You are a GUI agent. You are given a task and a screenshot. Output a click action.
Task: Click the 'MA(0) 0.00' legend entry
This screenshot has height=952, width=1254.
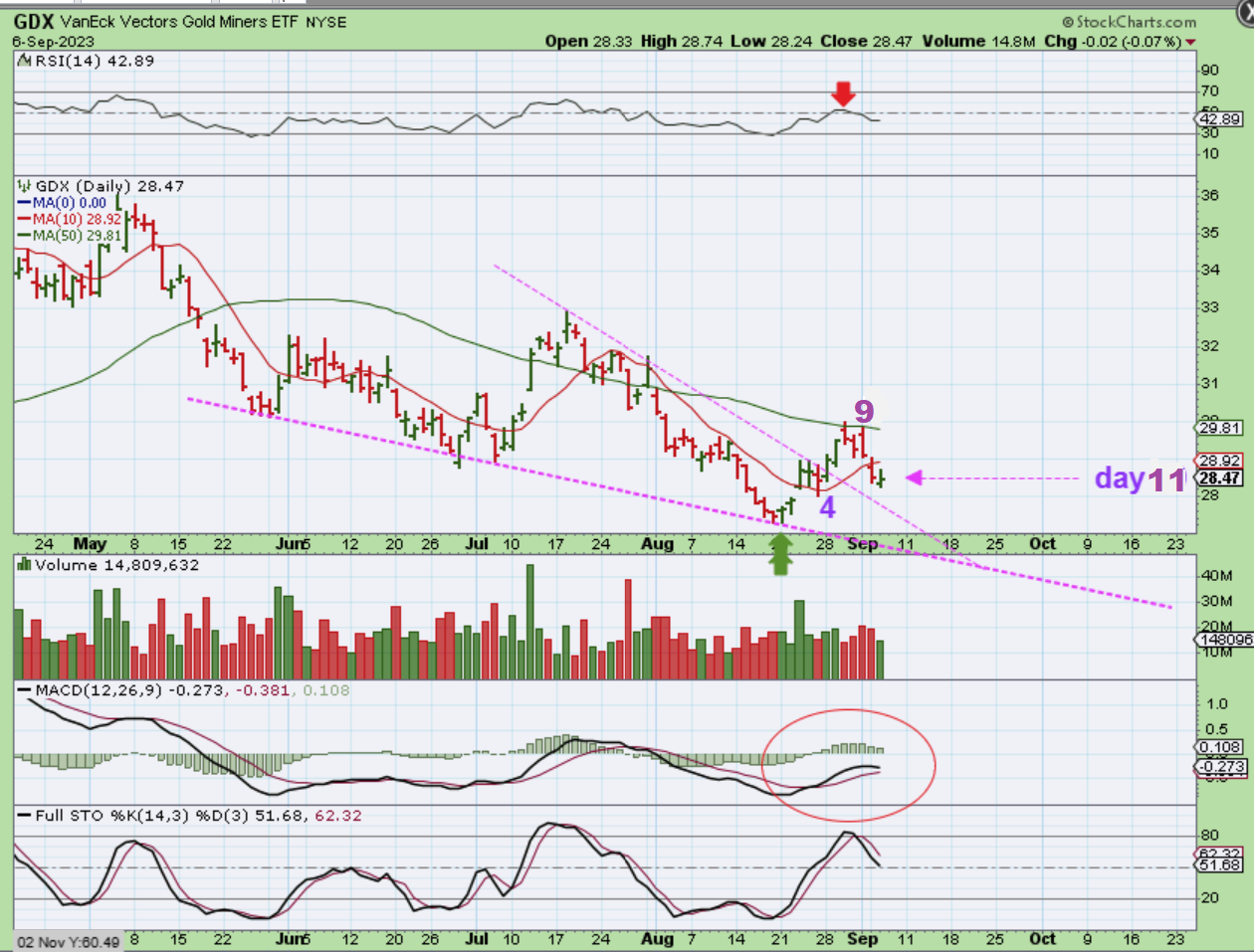[70, 203]
